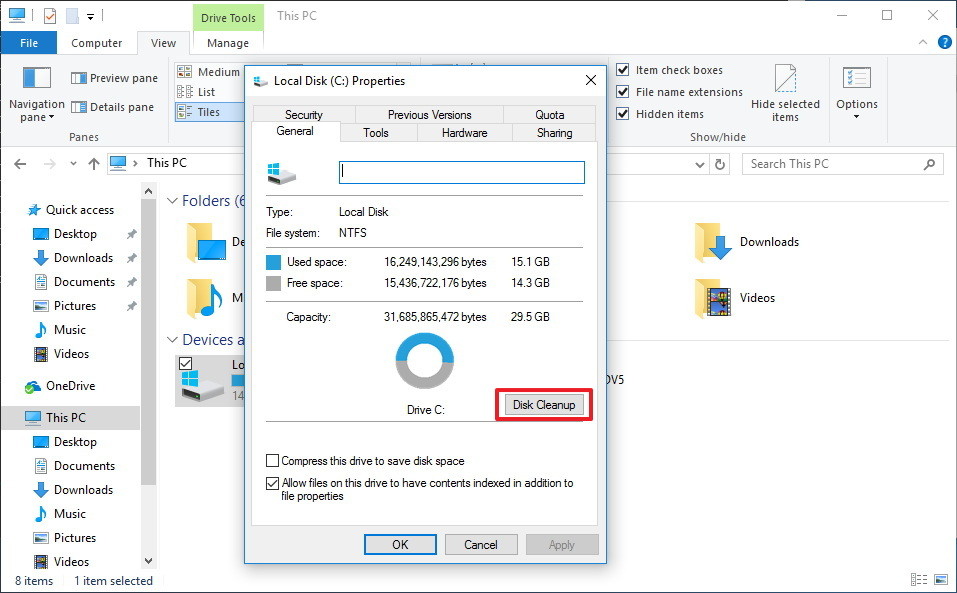
Task: Enable Compress this drive to save disk space
Action: (270, 461)
